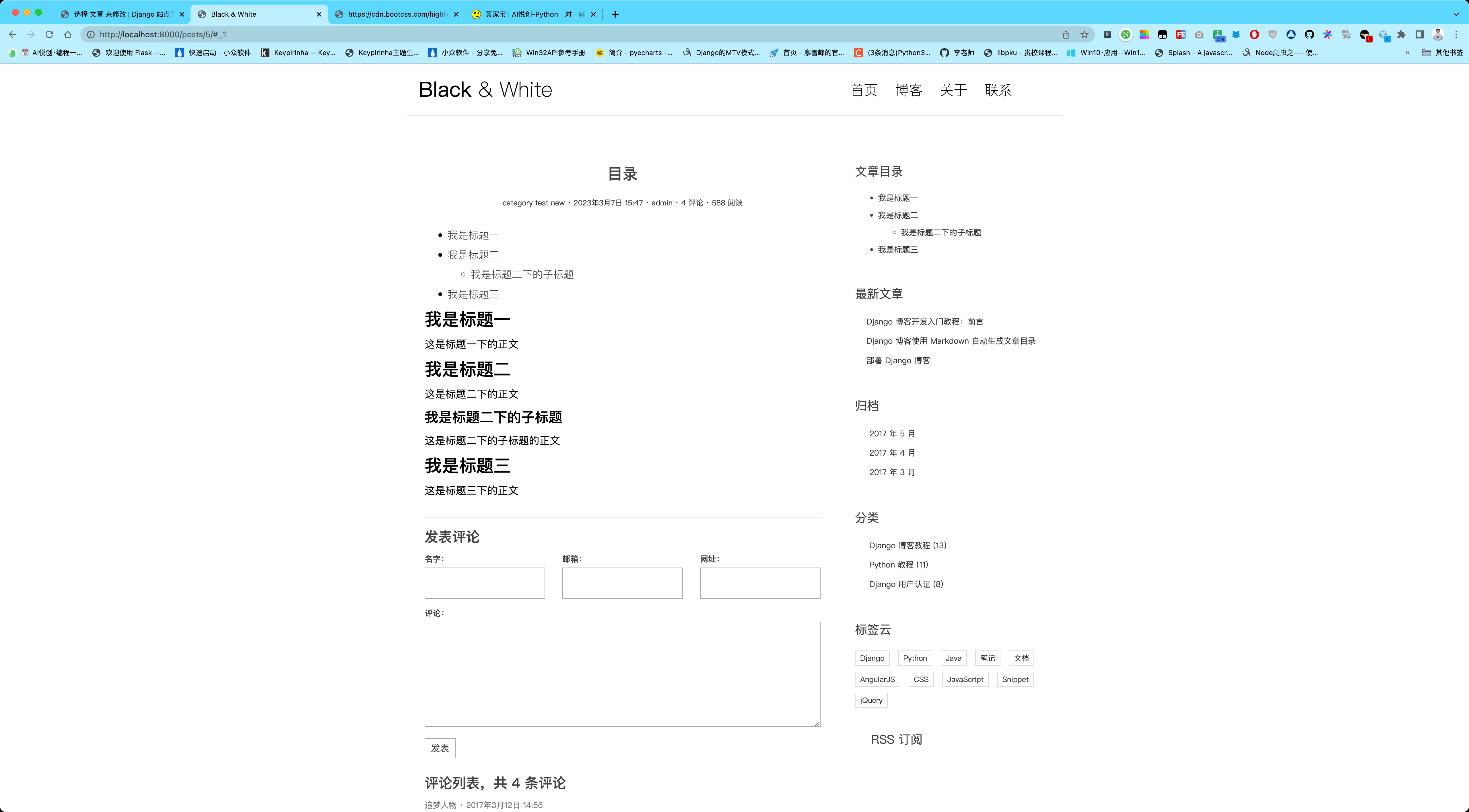Open the browser home page
1469x812 pixels.
[x=68, y=34]
